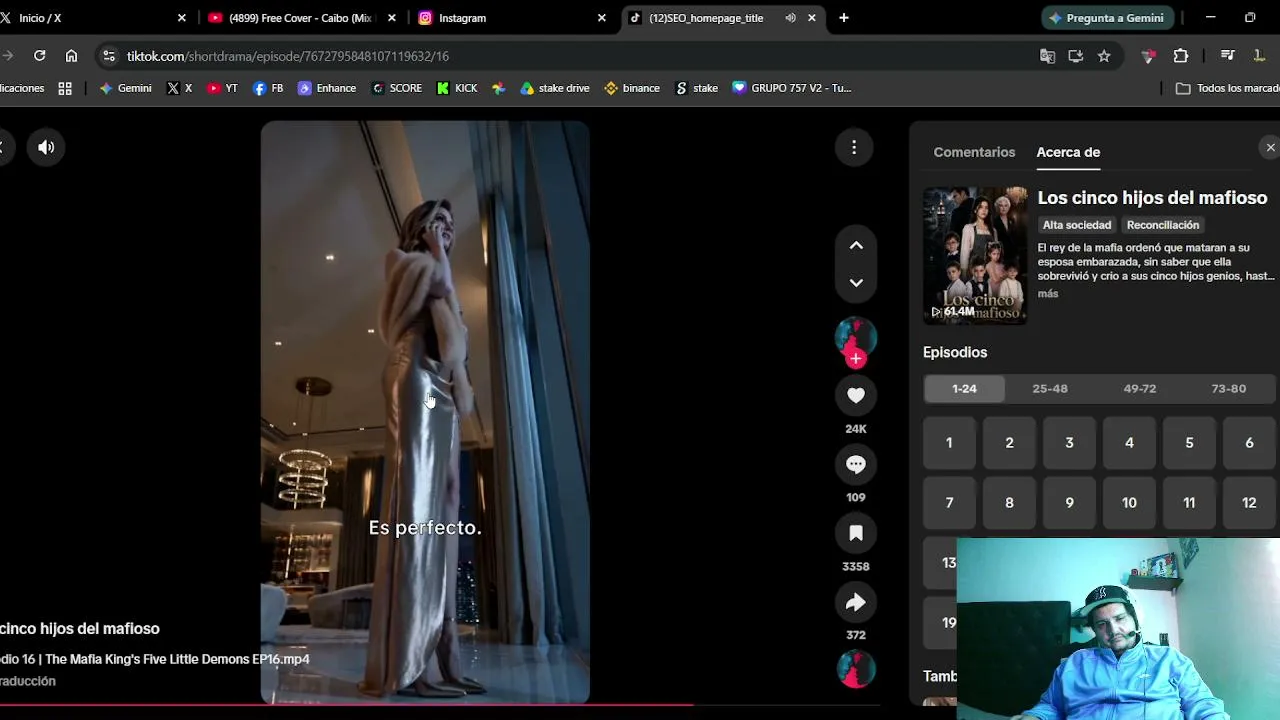Seek on the red video progress bar
Viewport: 1280px width, 720px height.
tap(440, 705)
